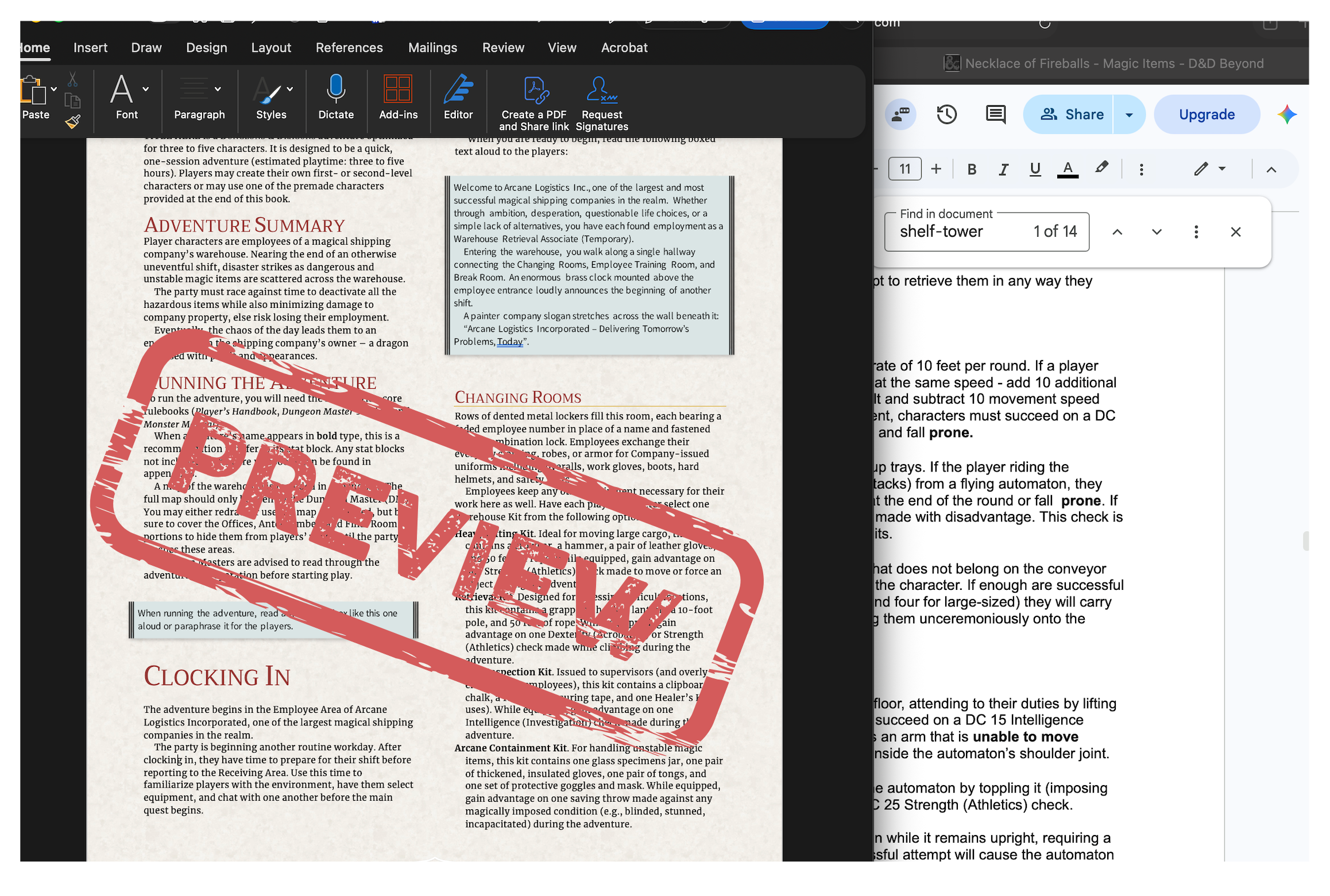The height and width of the screenshot is (896, 1330).
Task: Expand the Styles dropdown arrow
Action: click(290, 89)
